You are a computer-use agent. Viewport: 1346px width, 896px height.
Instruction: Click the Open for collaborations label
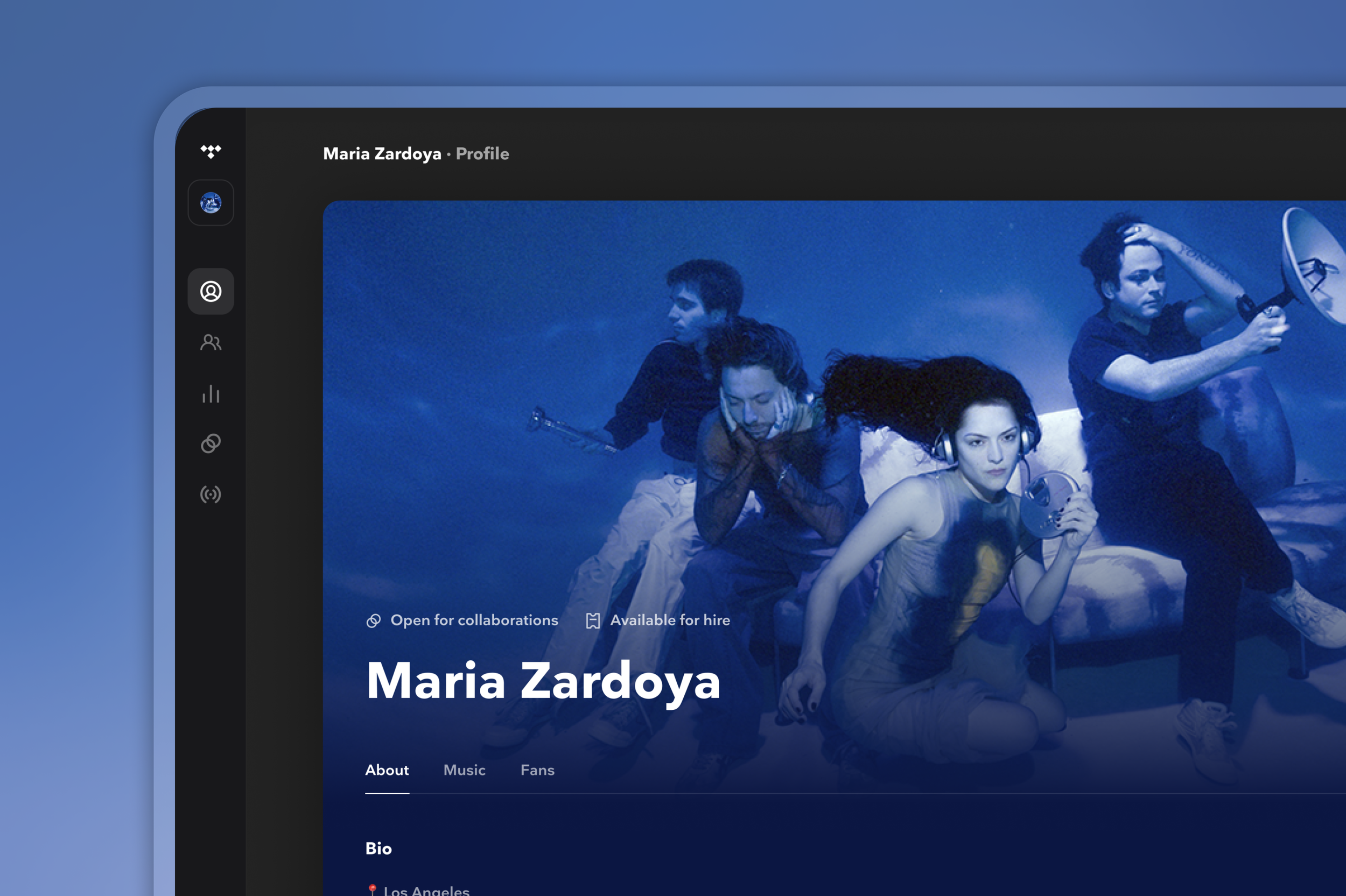[x=474, y=620]
